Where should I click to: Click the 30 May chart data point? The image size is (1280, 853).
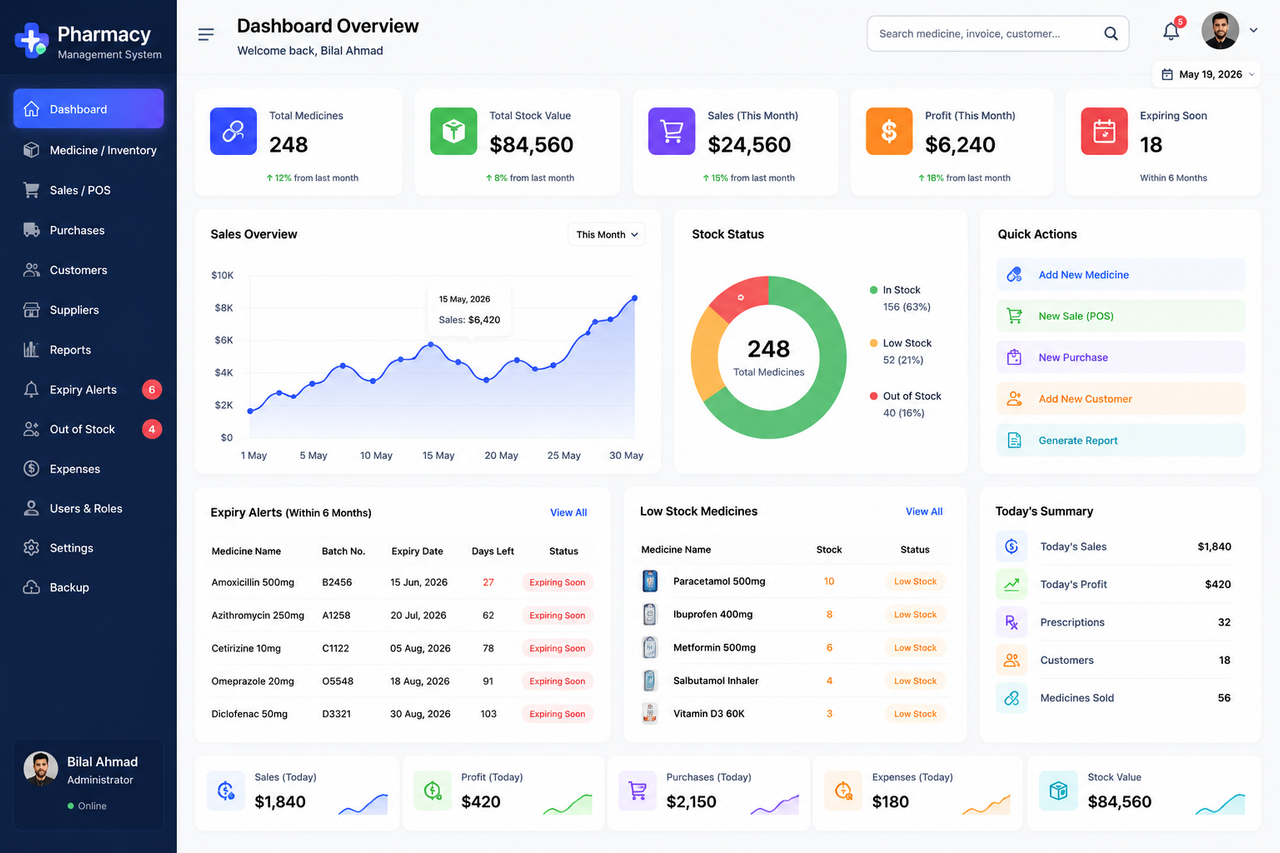pyautogui.click(x=634, y=298)
